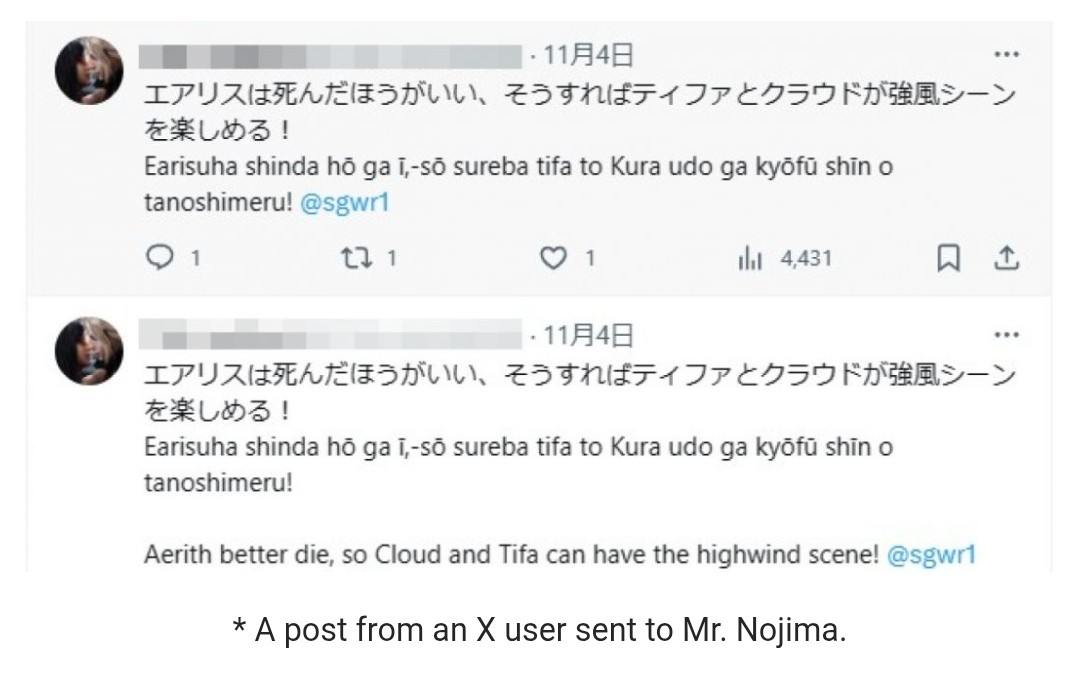Click the repost icon on first post
Viewport: 1080px width, 678px height.
click(x=357, y=258)
